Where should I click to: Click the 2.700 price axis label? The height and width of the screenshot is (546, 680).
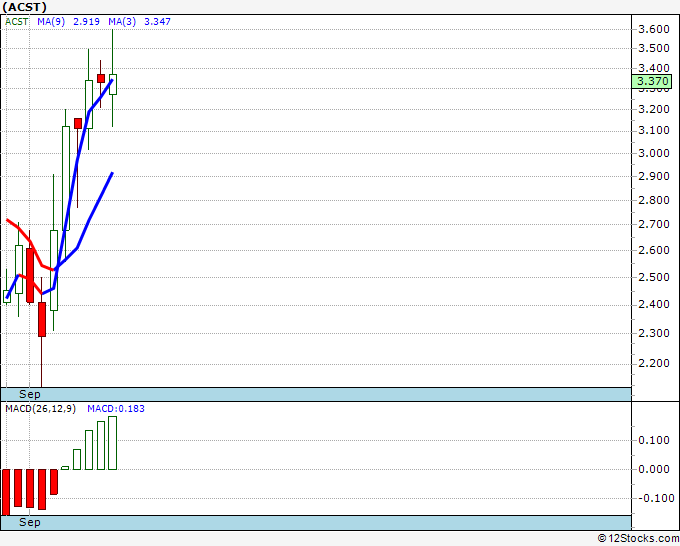point(654,224)
